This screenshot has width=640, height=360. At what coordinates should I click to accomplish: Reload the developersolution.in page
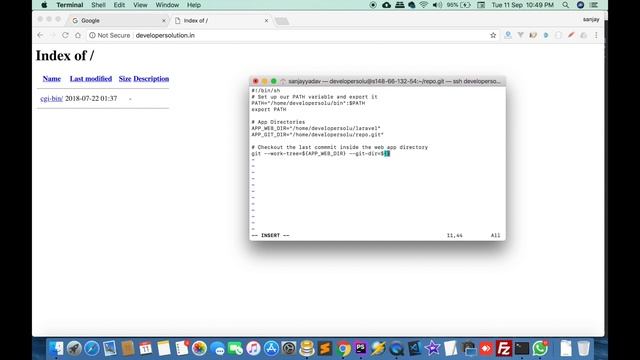tap(65, 36)
